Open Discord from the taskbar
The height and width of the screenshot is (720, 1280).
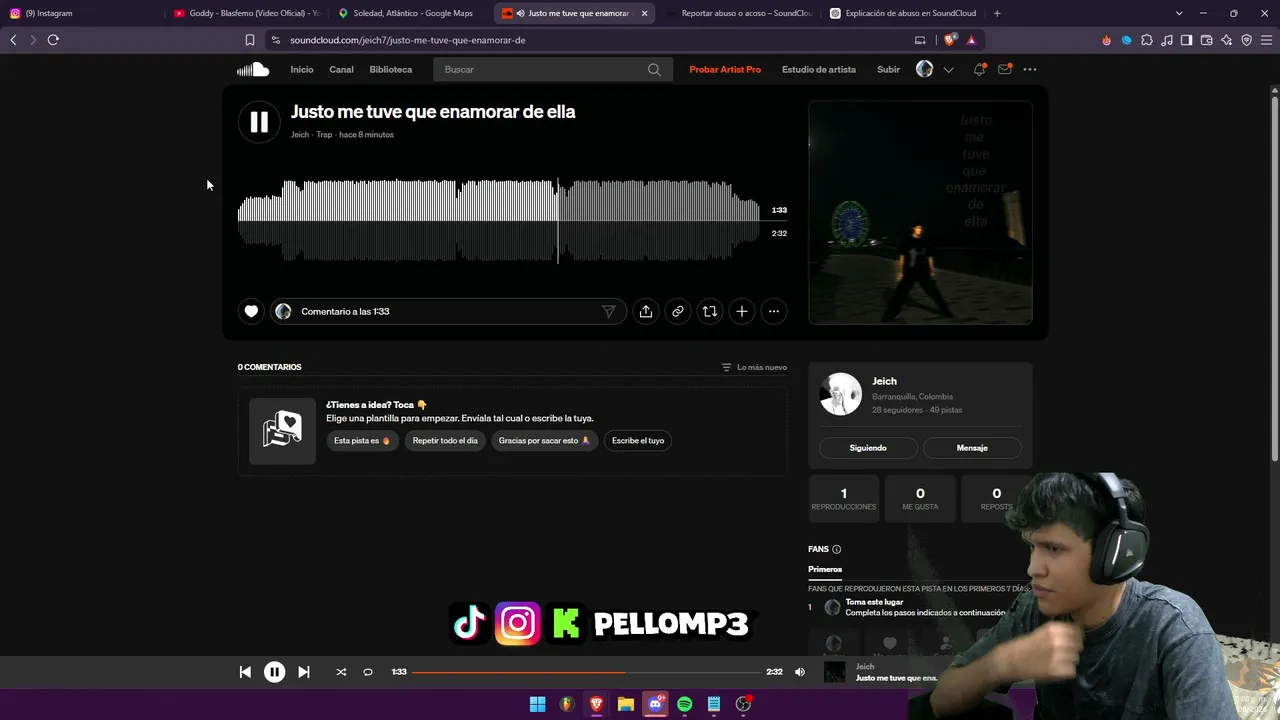(x=655, y=704)
